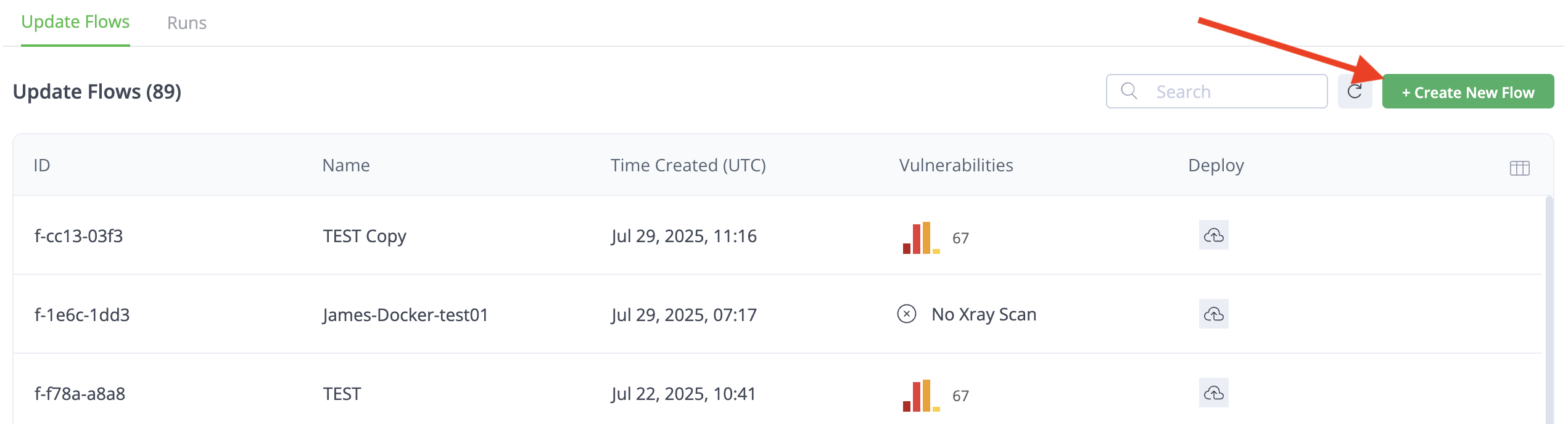Click the table's vertical scrollbar
Image resolution: width=1568 pixels, height=424 pixels.
click(x=1549, y=309)
